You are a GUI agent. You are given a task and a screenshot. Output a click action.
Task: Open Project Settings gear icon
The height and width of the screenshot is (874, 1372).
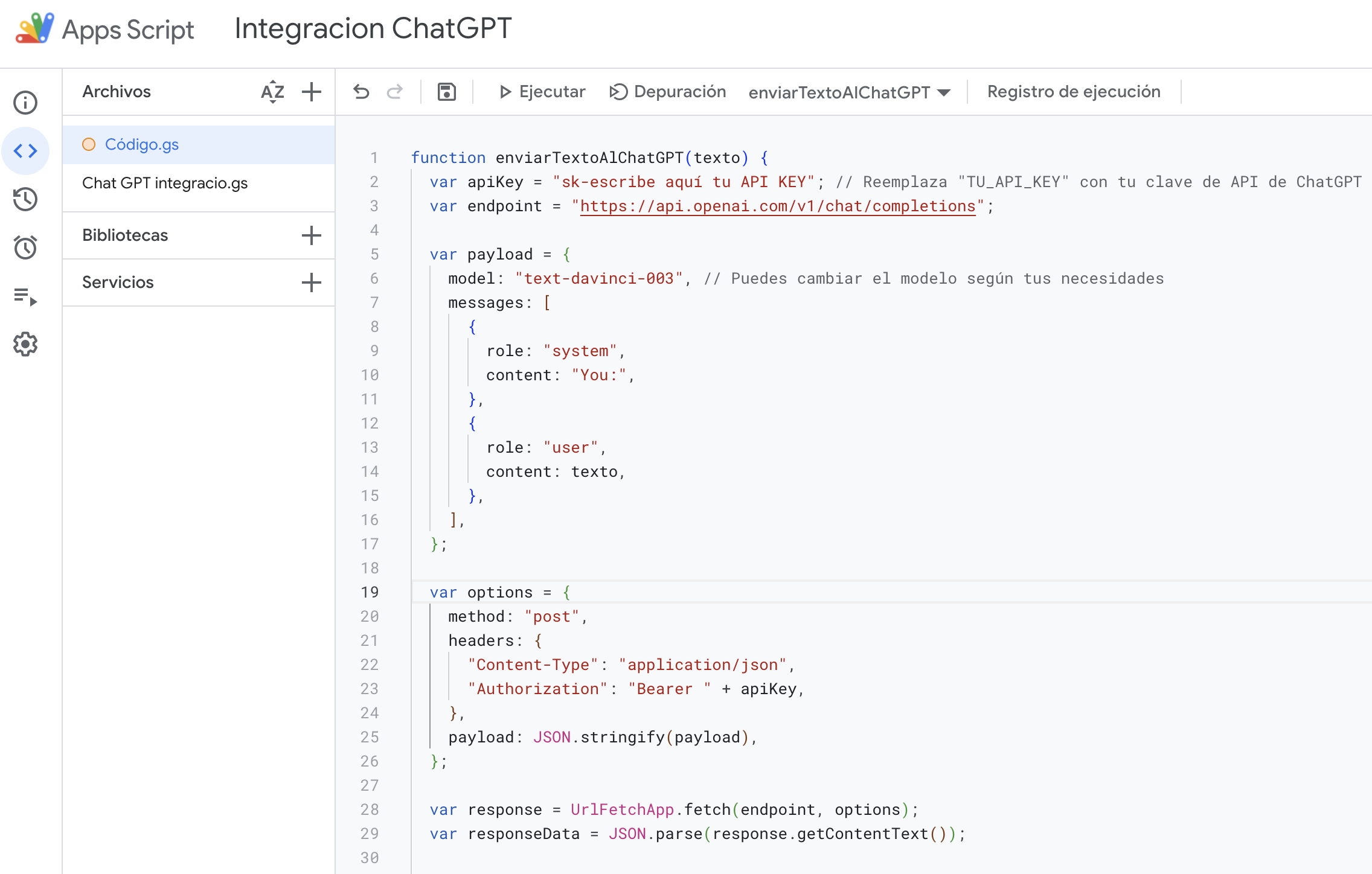pyautogui.click(x=25, y=344)
